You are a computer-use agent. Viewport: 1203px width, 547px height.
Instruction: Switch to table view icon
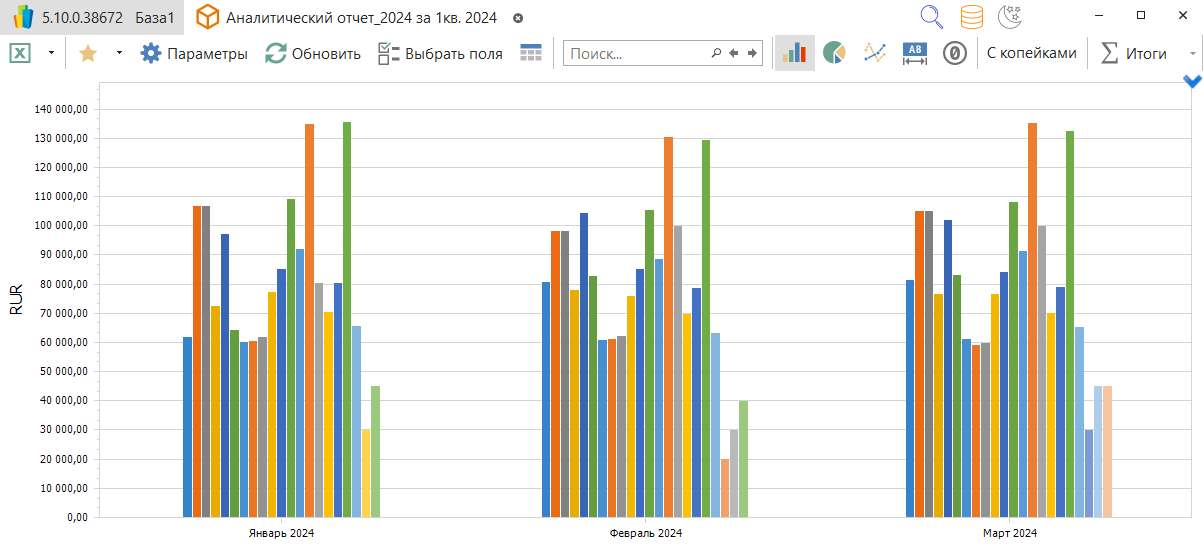[531, 53]
